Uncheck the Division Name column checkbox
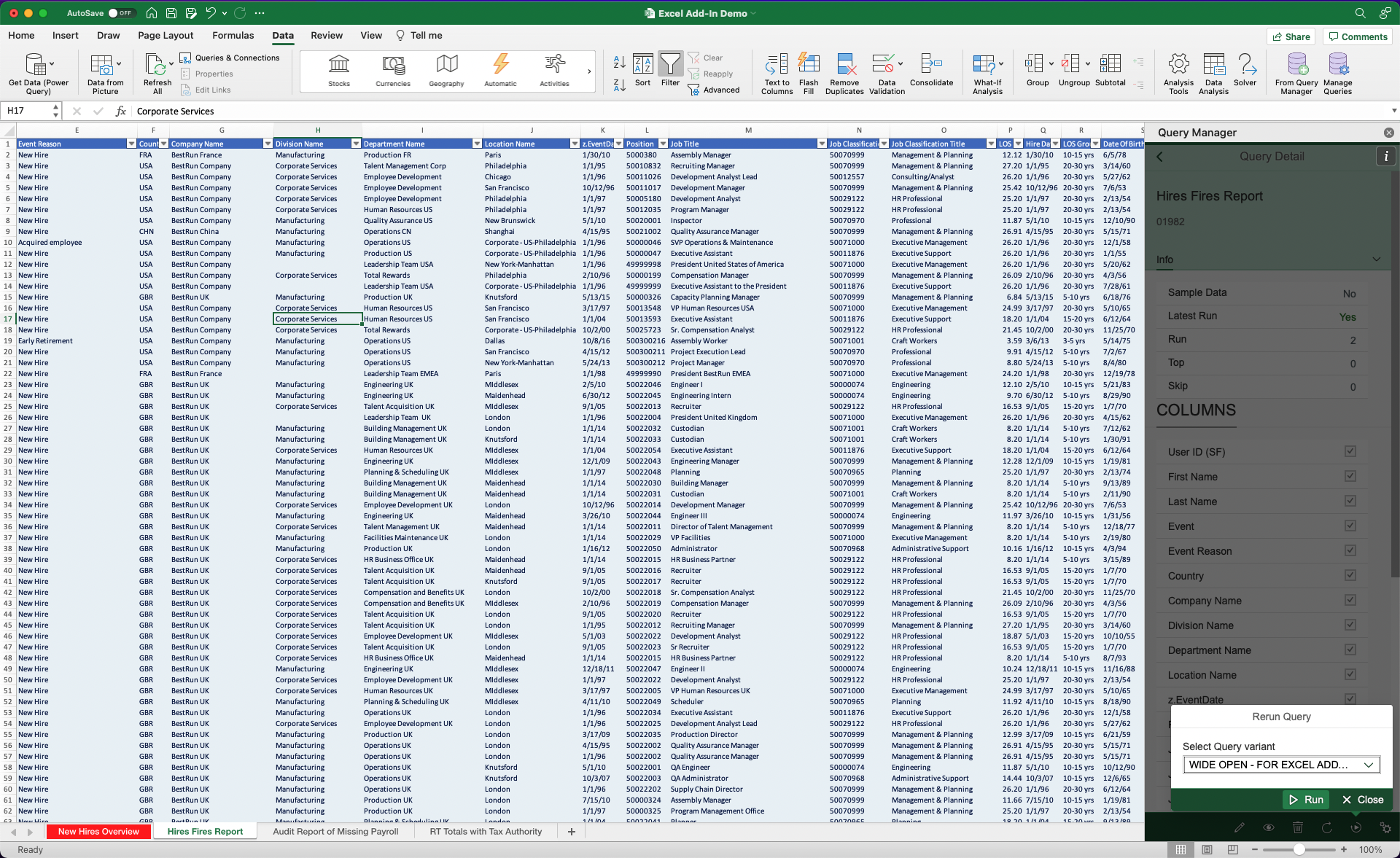The height and width of the screenshot is (858, 1400). point(1350,625)
